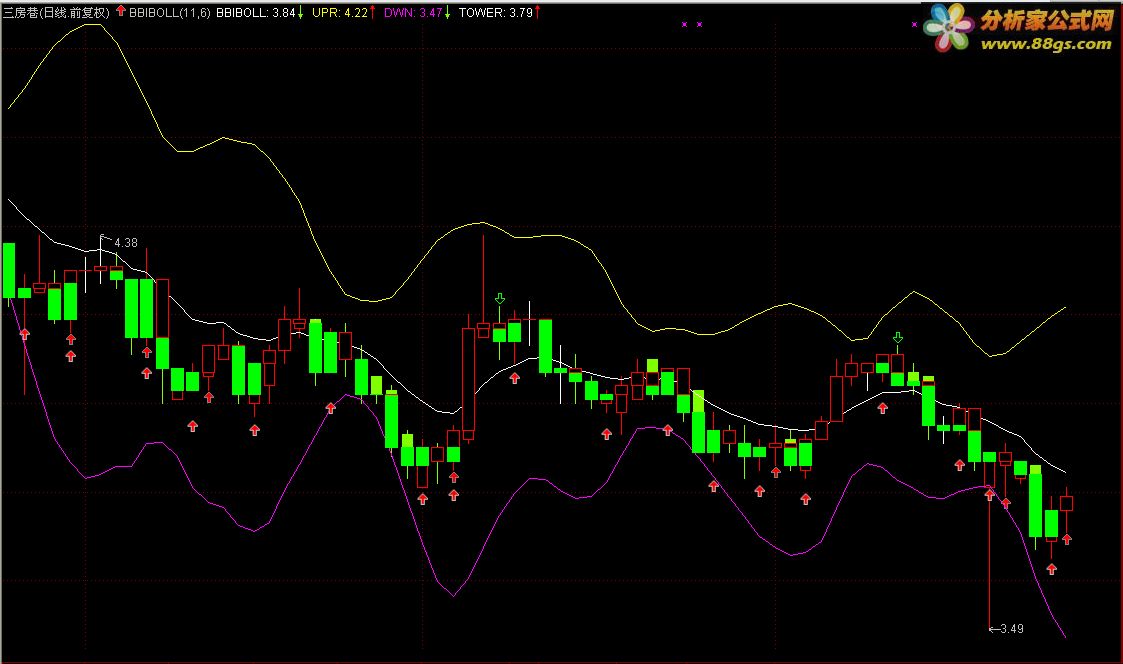The width and height of the screenshot is (1123, 664).
Task: Click the green arrow after the BBIBOLL 3.84 value
Action: (300, 12)
